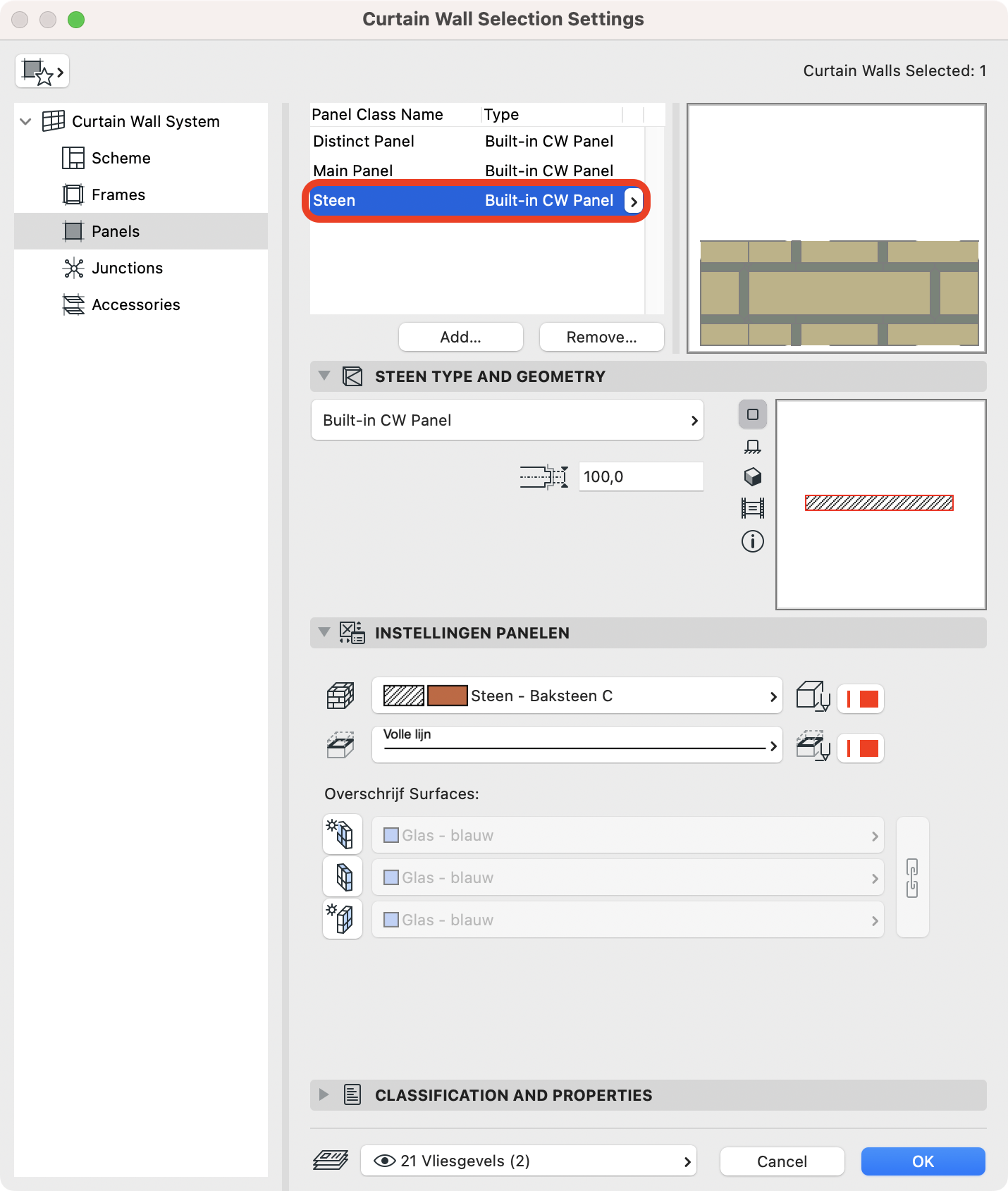Click the Panel Class Name column header
The image size is (1008, 1191).
[395, 114]
